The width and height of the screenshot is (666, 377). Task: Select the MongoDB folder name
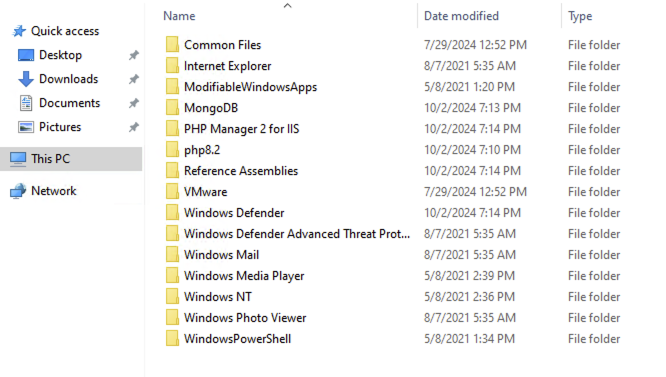[x=211, y=108]
